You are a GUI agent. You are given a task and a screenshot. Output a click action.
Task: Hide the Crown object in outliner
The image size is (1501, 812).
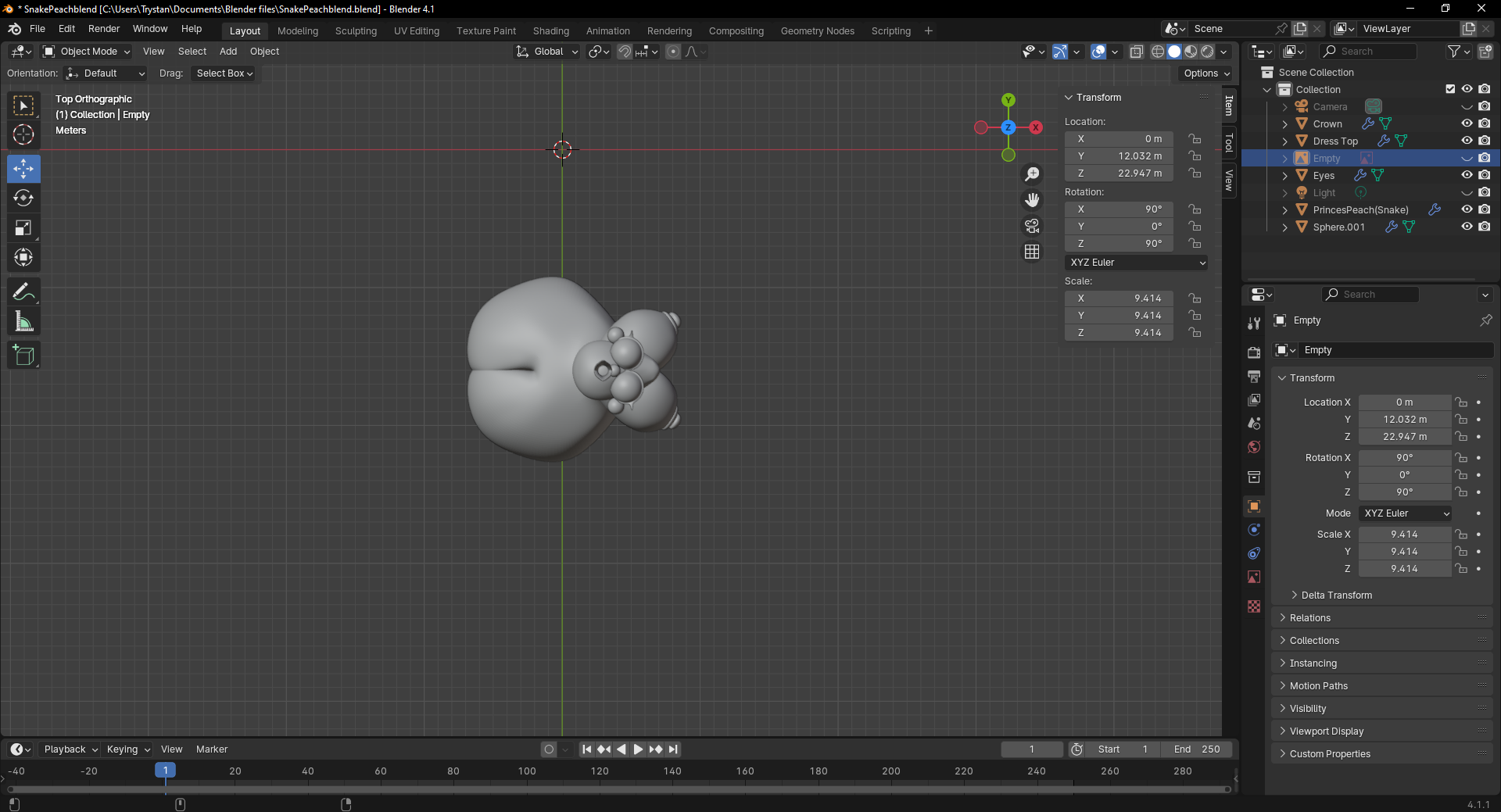1467,123
